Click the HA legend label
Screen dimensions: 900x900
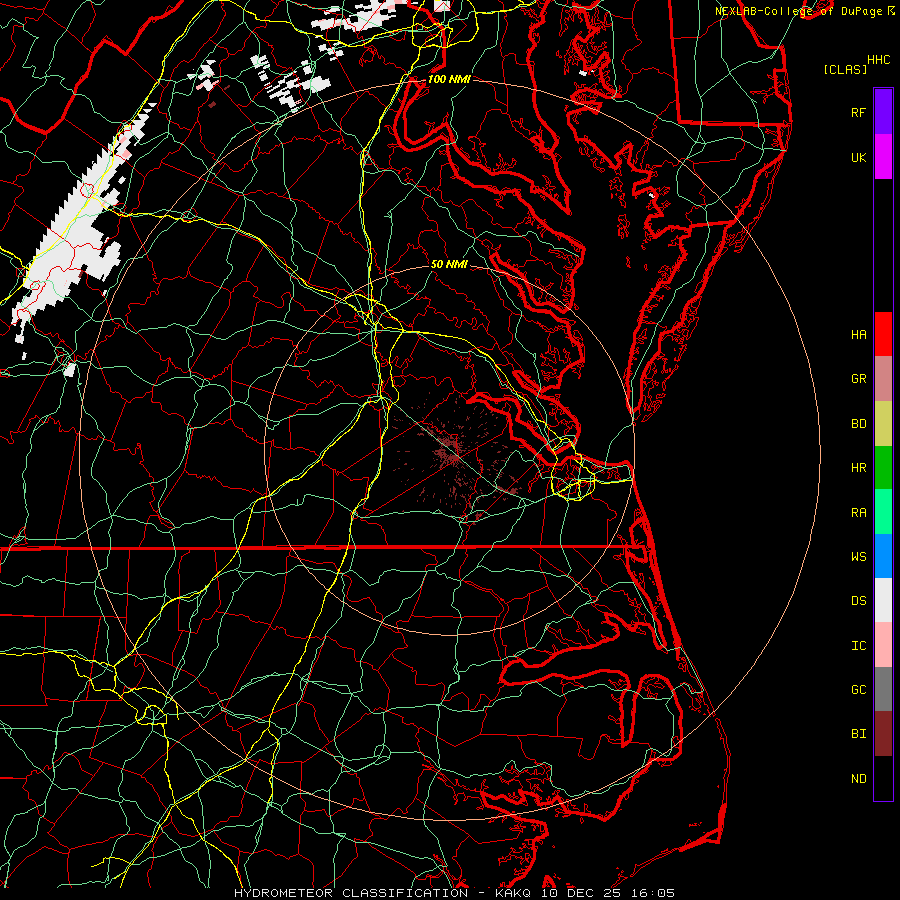pos(859,335)
